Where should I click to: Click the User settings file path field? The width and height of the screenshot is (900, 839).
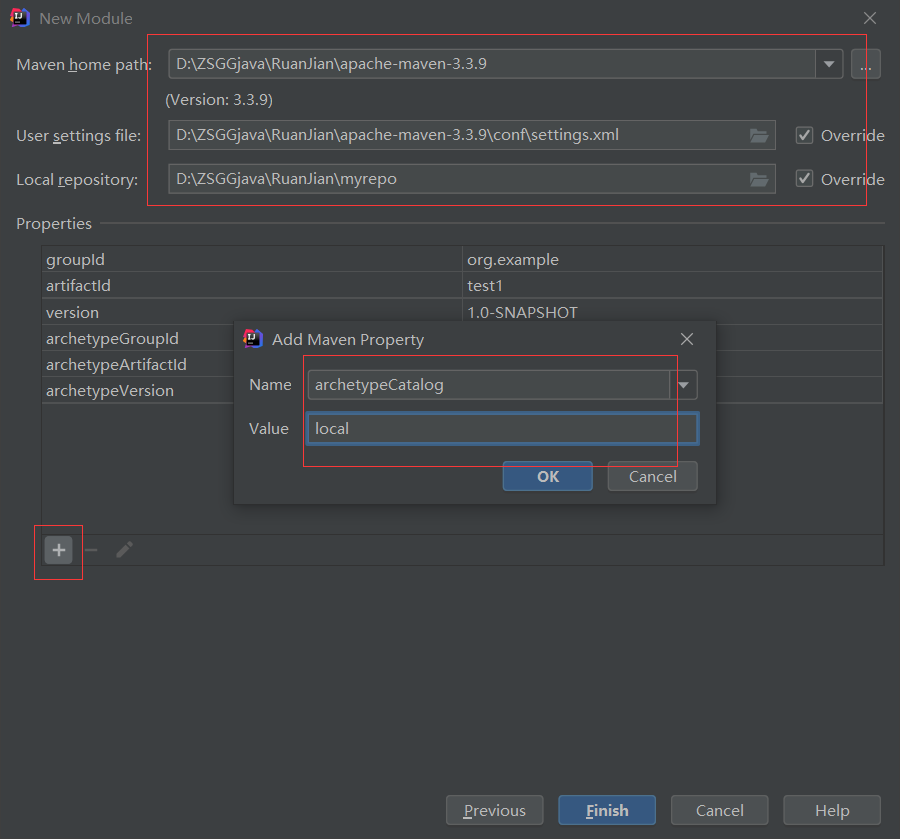coord(472,135)
